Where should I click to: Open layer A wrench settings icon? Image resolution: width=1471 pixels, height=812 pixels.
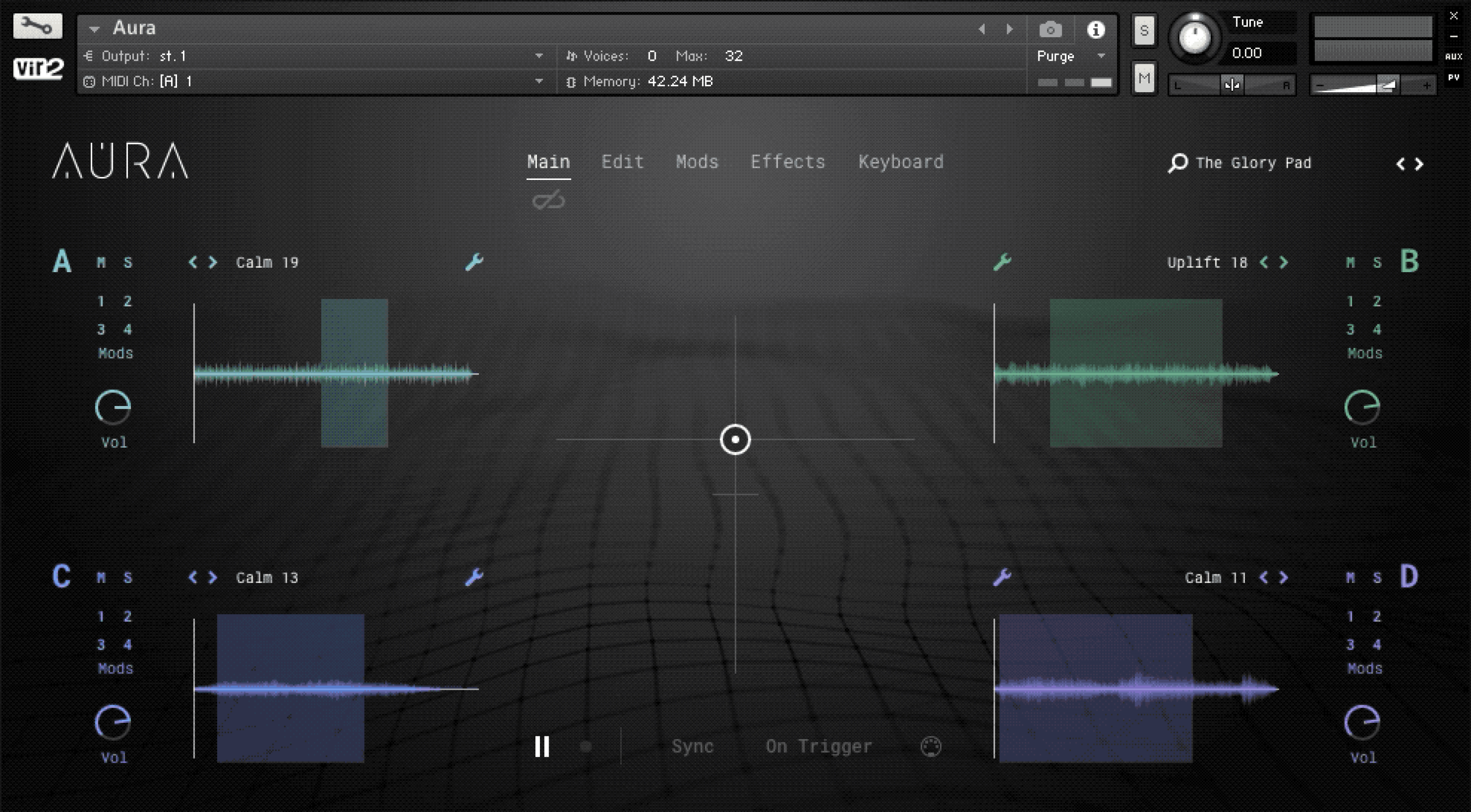point(474,262)
